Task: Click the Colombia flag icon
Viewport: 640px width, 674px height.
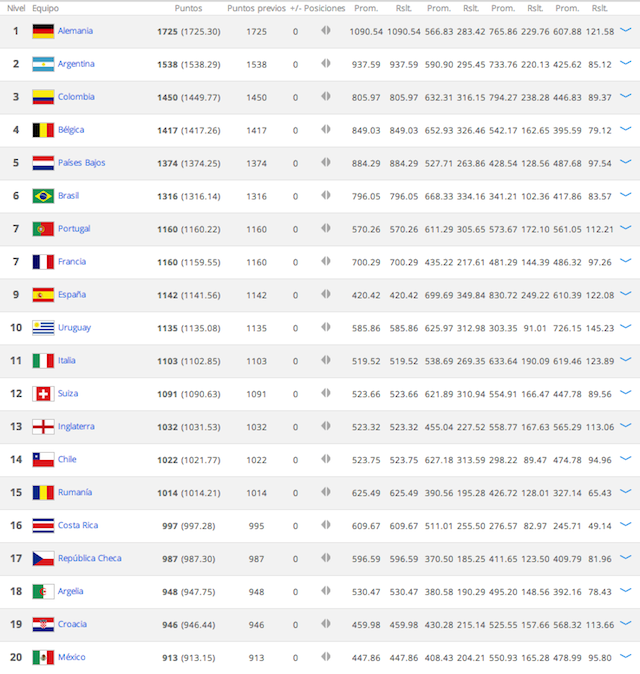Action: tap(43, 97)
